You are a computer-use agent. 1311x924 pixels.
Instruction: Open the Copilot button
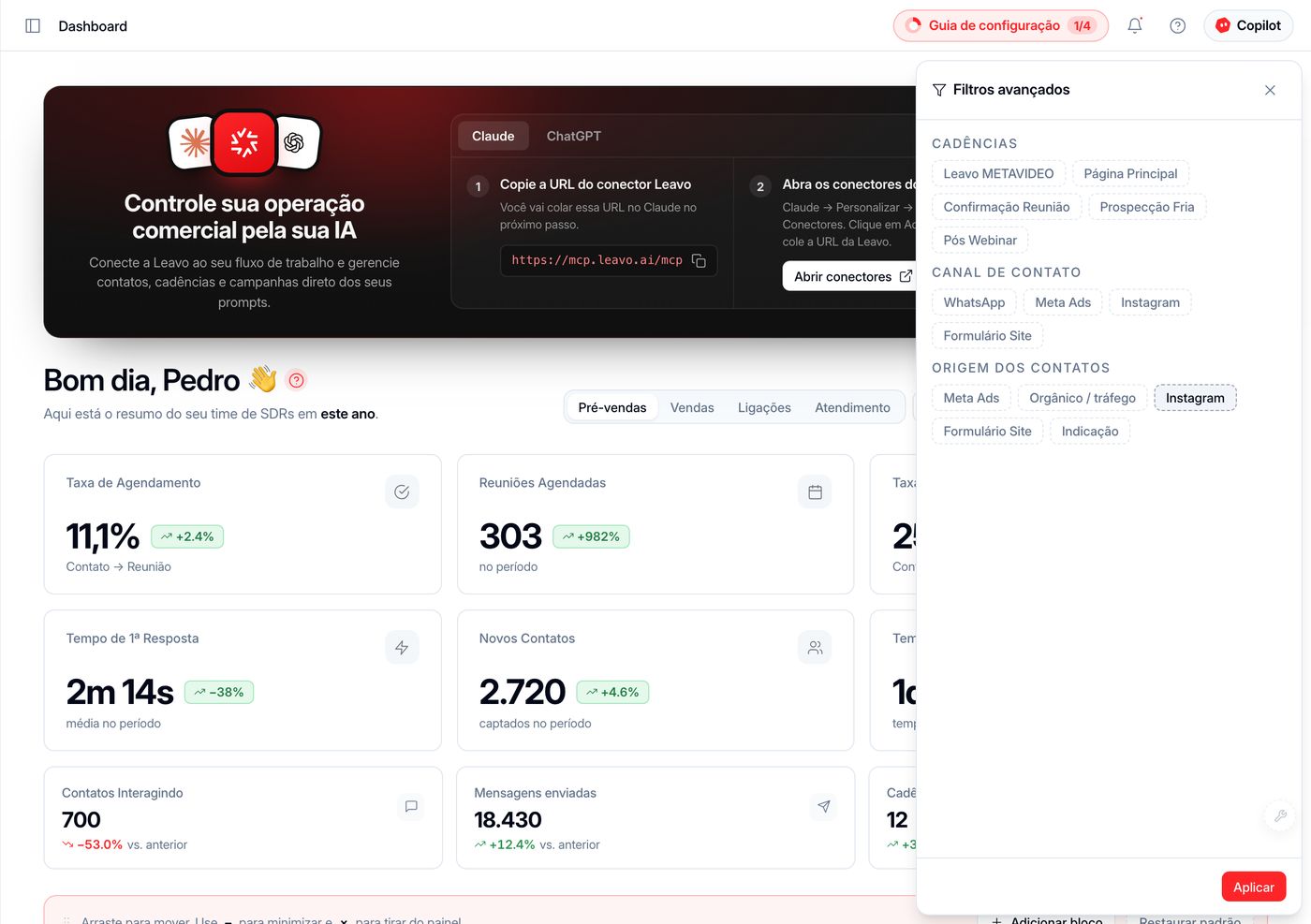(1248, 26)
